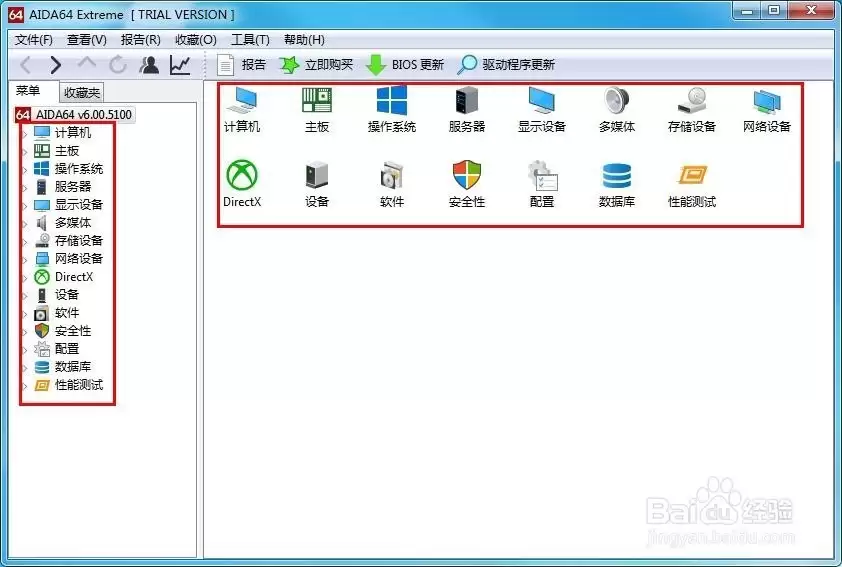
Task: Open the 收藏(O) menu
Action: pyautogui.click(x=195, y=40)
